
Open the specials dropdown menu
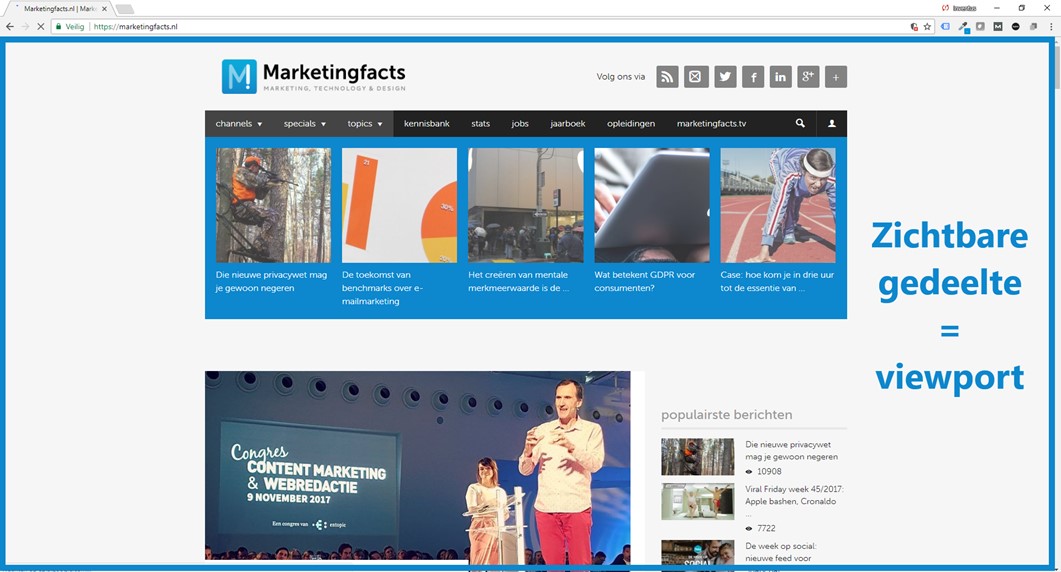(x=305, y=124)
